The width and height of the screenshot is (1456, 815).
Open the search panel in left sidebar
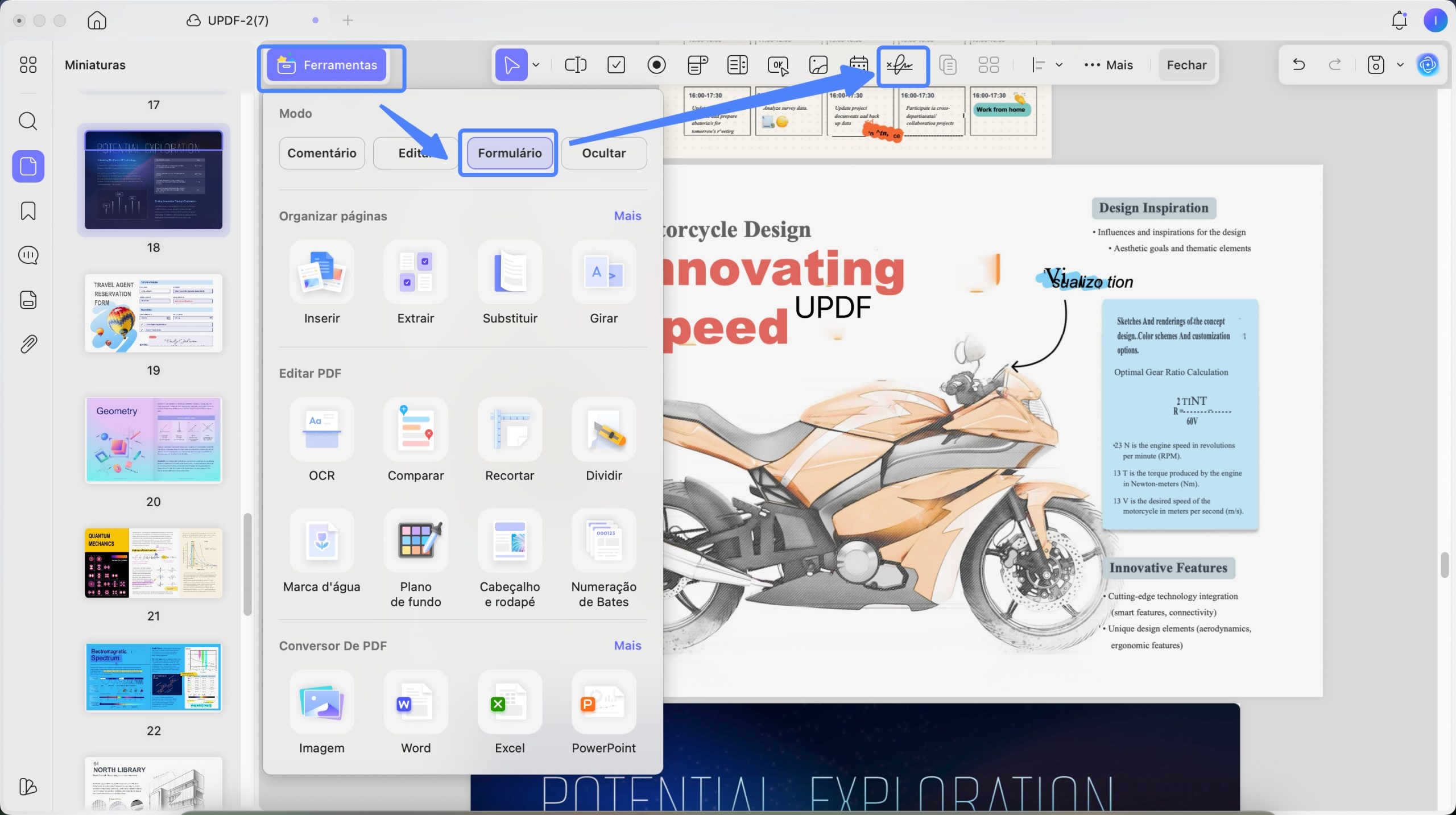pyautogui.click(x=28, y=121)
